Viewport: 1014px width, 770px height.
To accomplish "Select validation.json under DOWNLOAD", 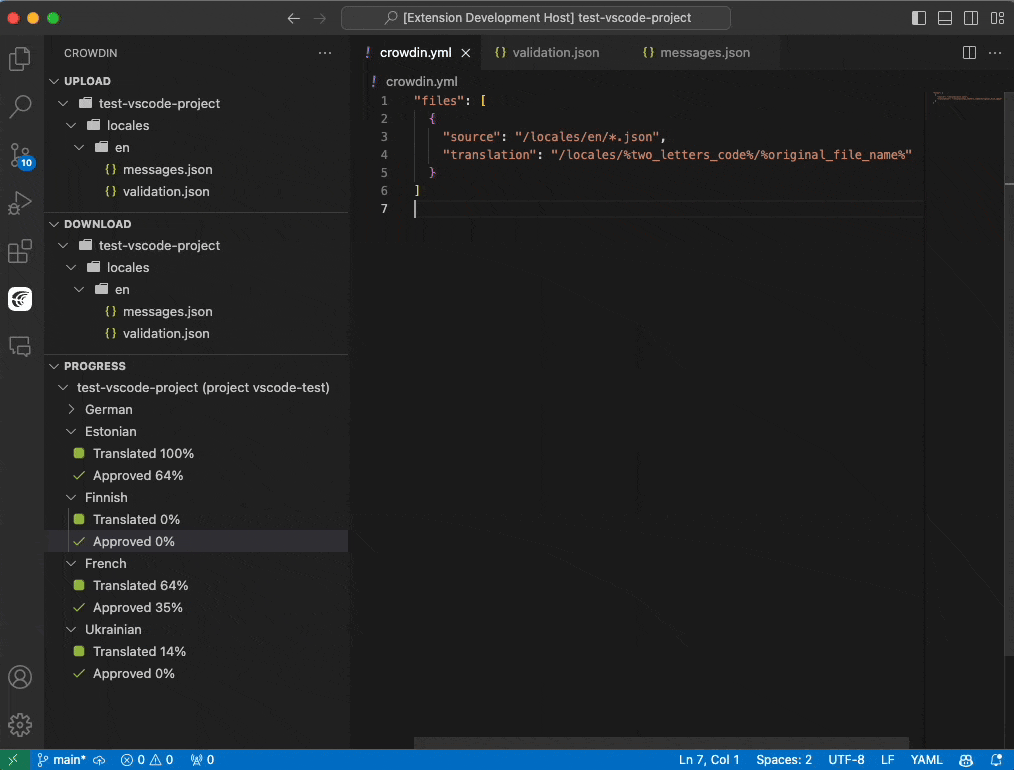I will tap(197, 334).
